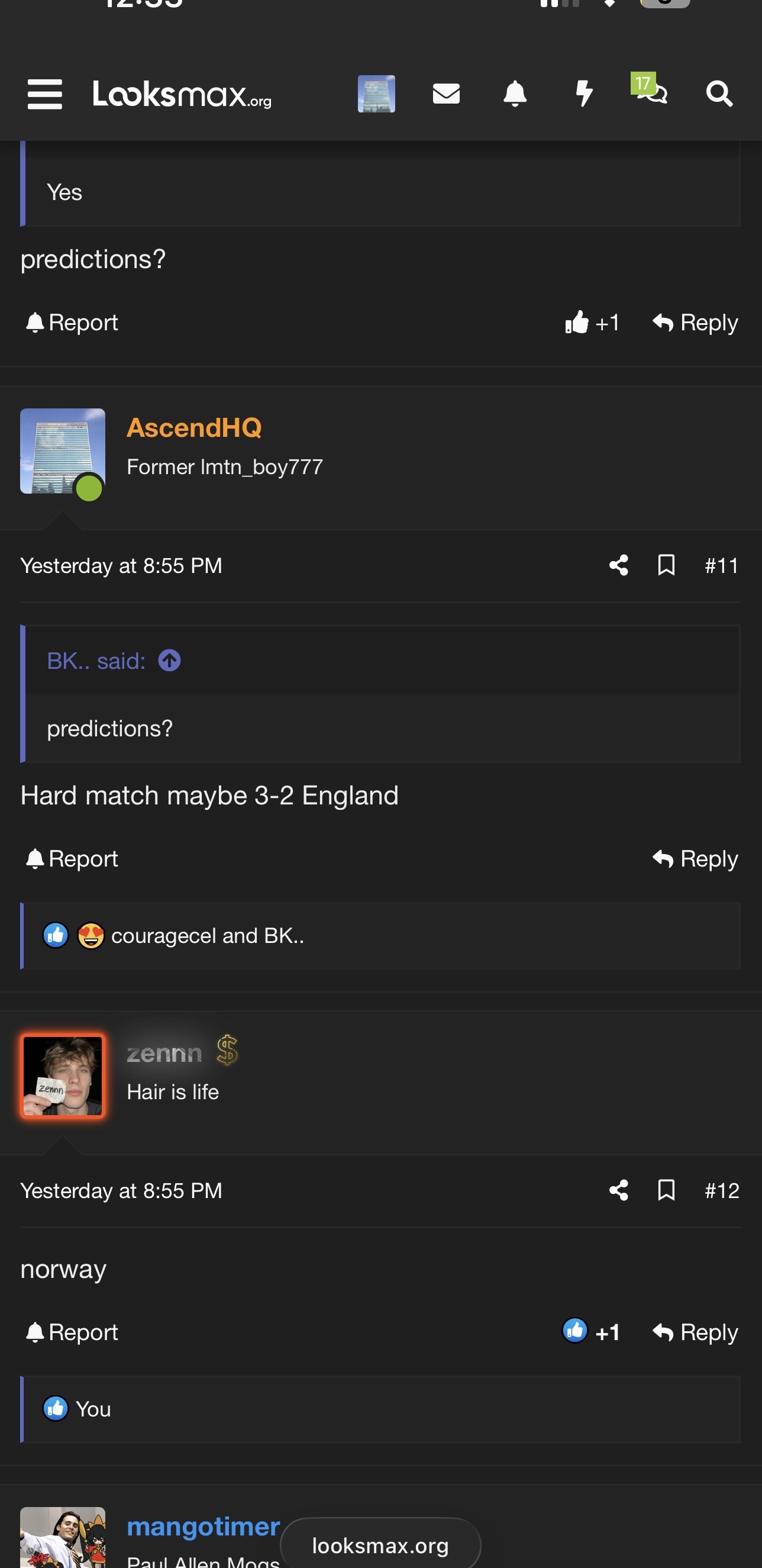Open reactions list couragecel and BK..

point(208,936)
